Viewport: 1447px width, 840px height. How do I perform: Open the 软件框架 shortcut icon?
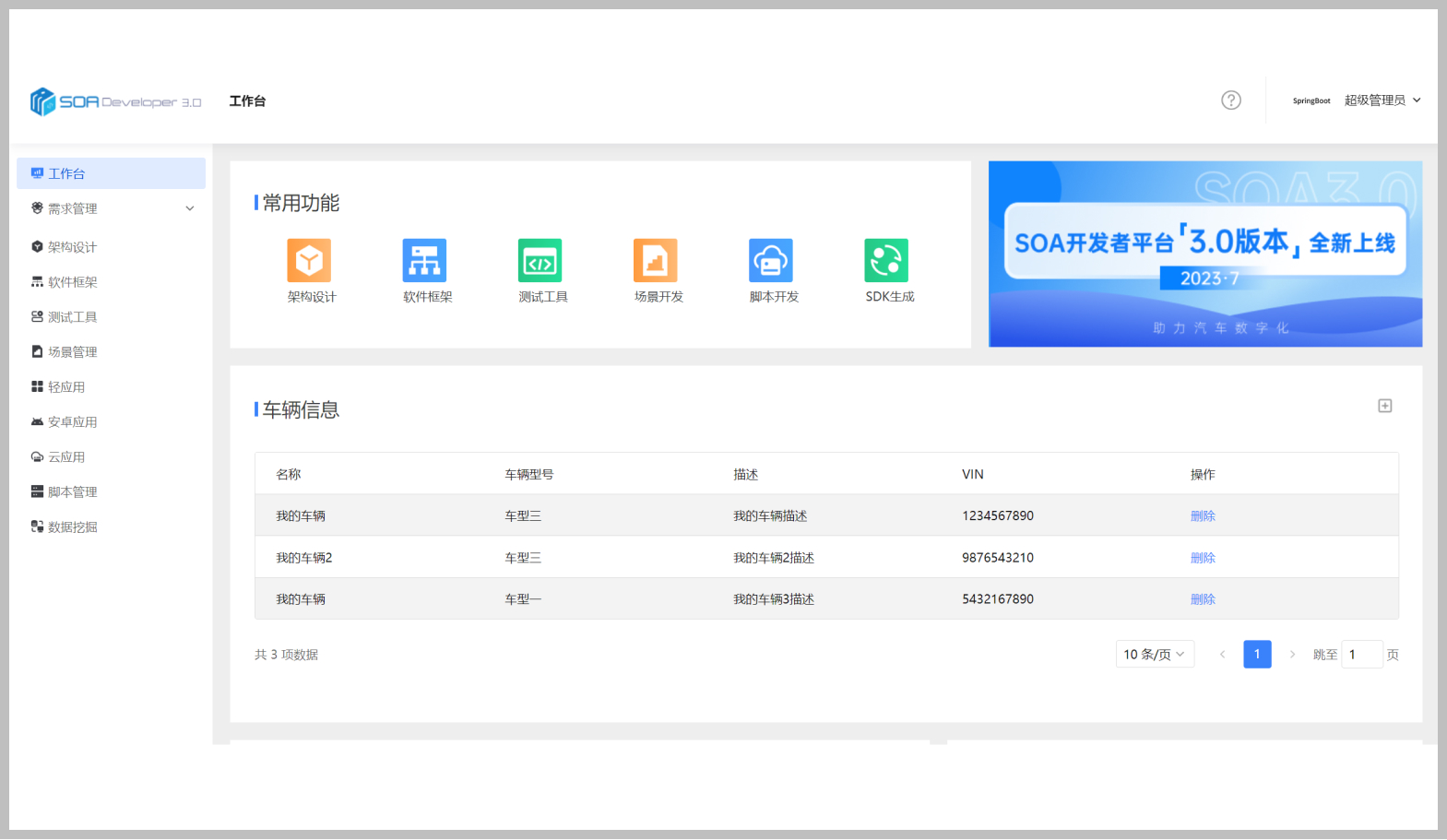point(424,261)
